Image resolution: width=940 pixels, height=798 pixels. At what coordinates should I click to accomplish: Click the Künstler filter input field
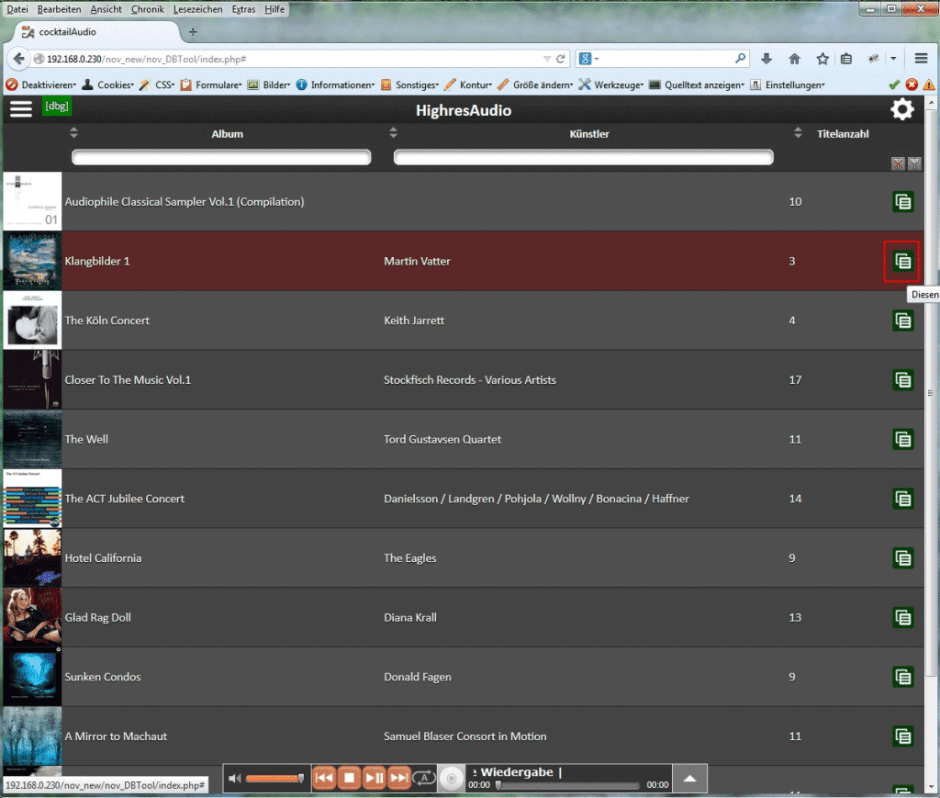tap(583, 157)
